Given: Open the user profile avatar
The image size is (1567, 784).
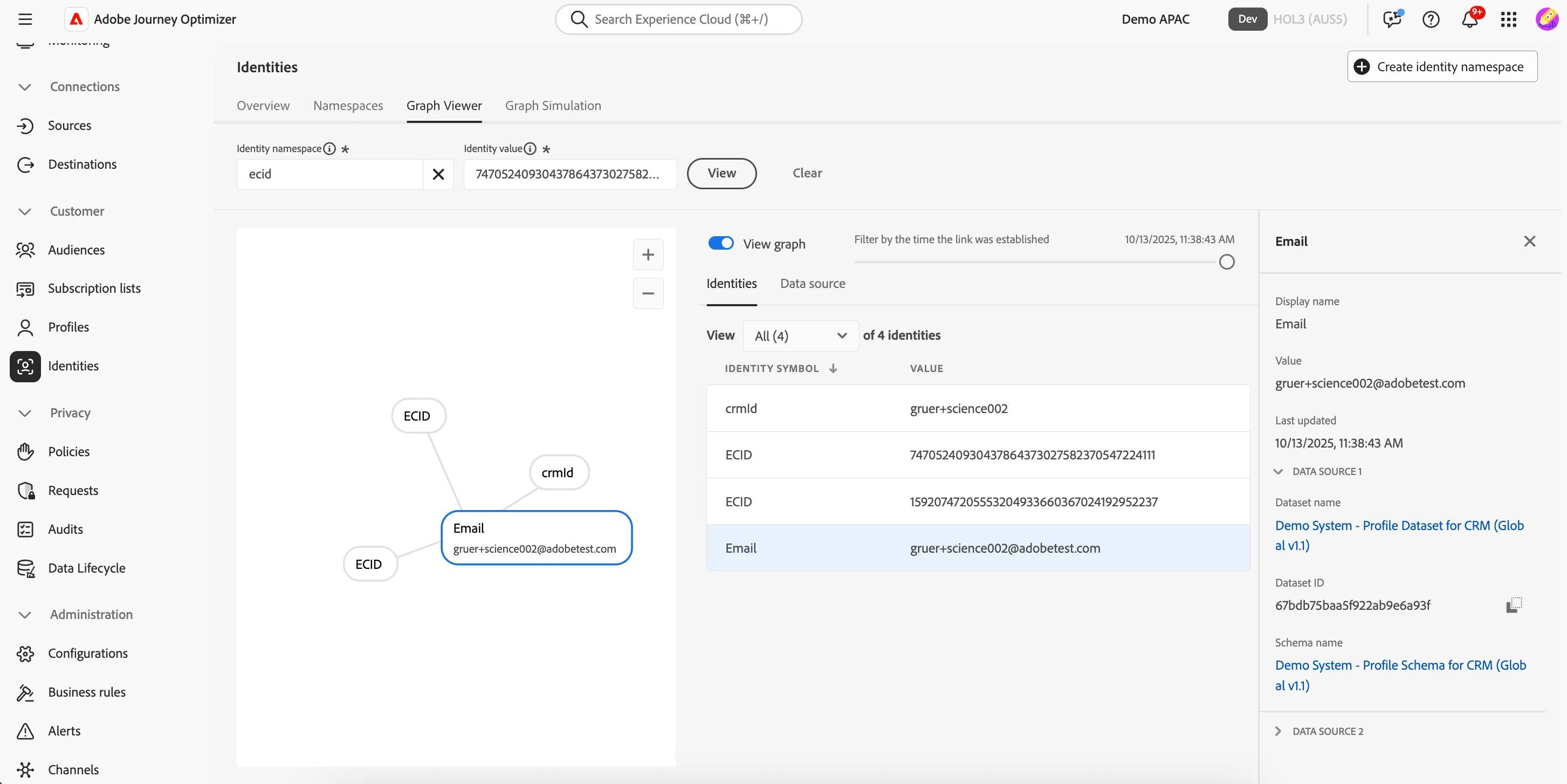Looking at the screenshot, I should click(1547, 19).
